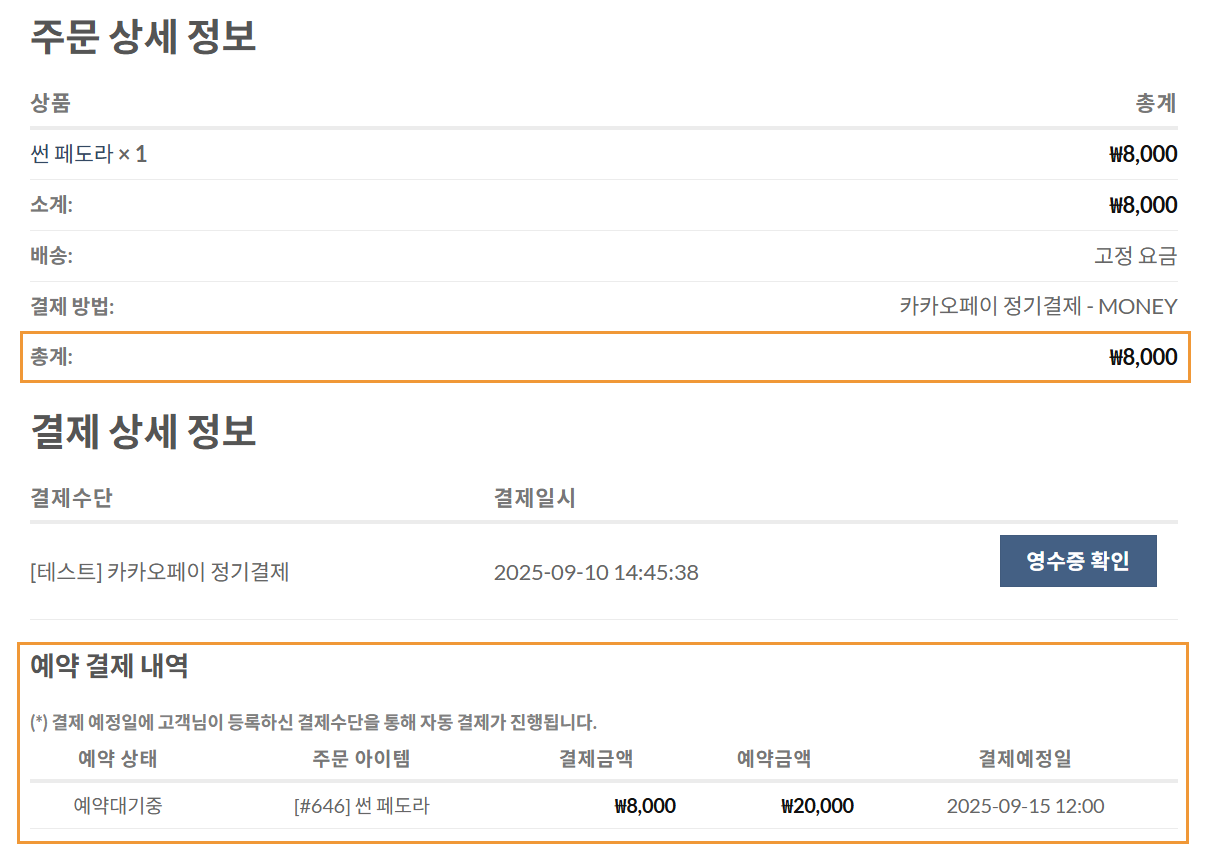Click the 썬 페도라 × 1 product name
This screenshot has height=850, width=1220.
tap(89, 154)
